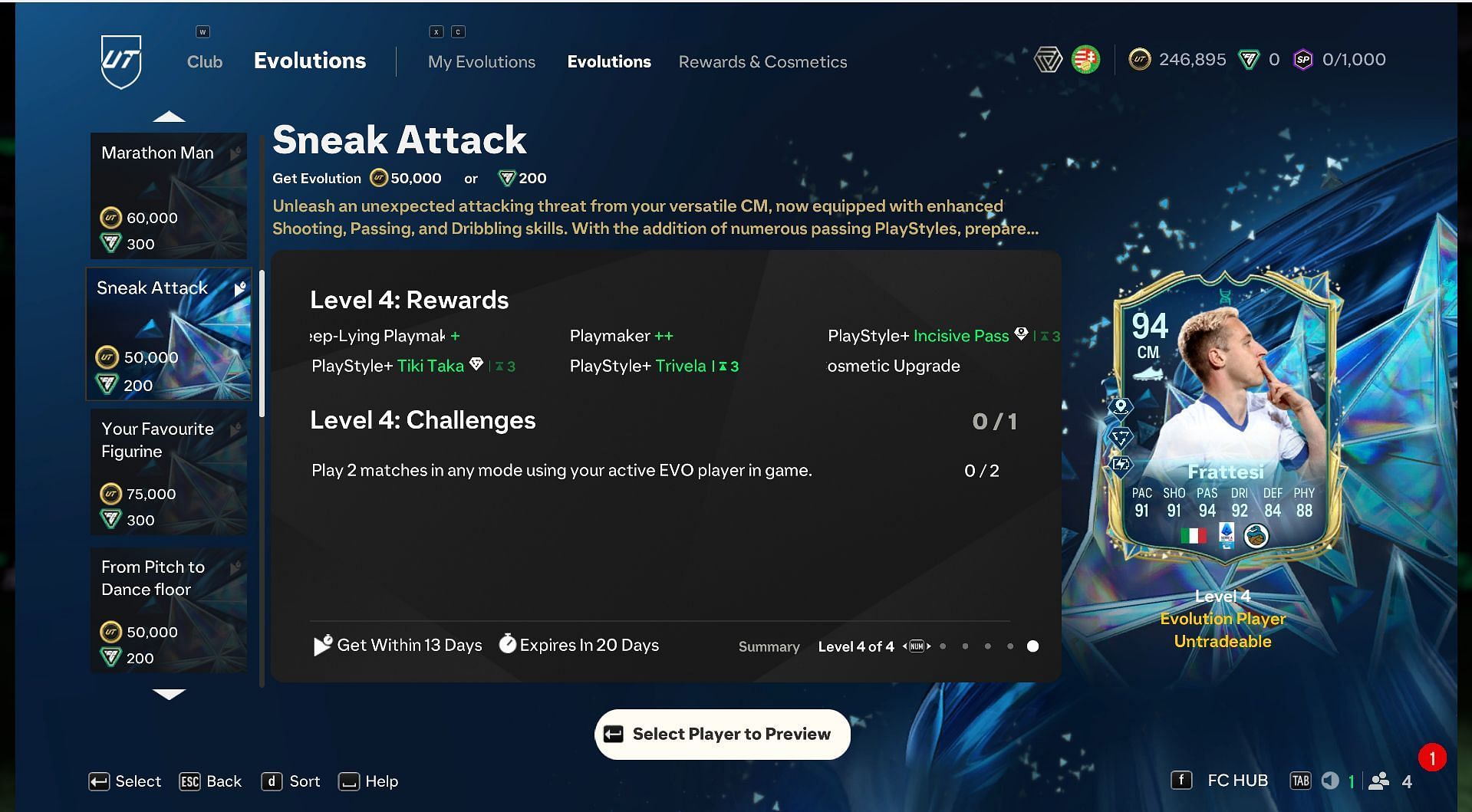This screenshot has height=812, width=1472.
Task: Click the UT shield logo
Action: [121, 61]
